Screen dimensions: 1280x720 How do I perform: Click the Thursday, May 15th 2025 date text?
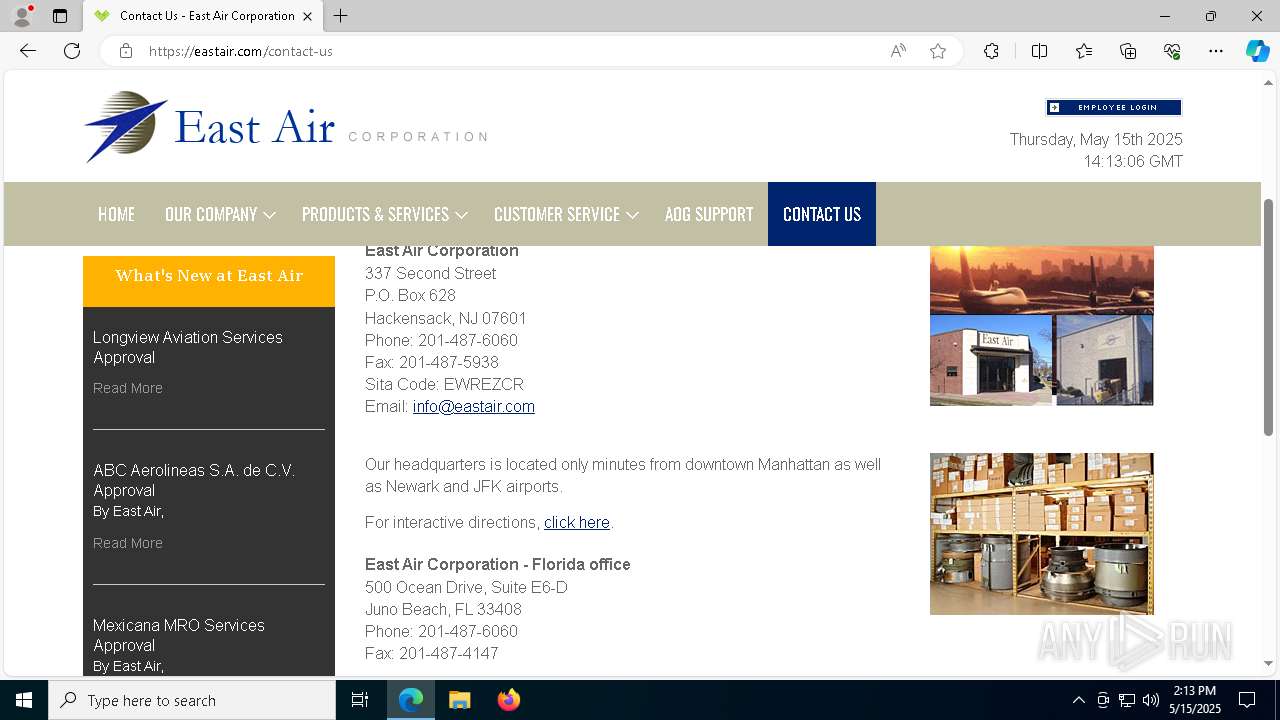(1096, 140)
